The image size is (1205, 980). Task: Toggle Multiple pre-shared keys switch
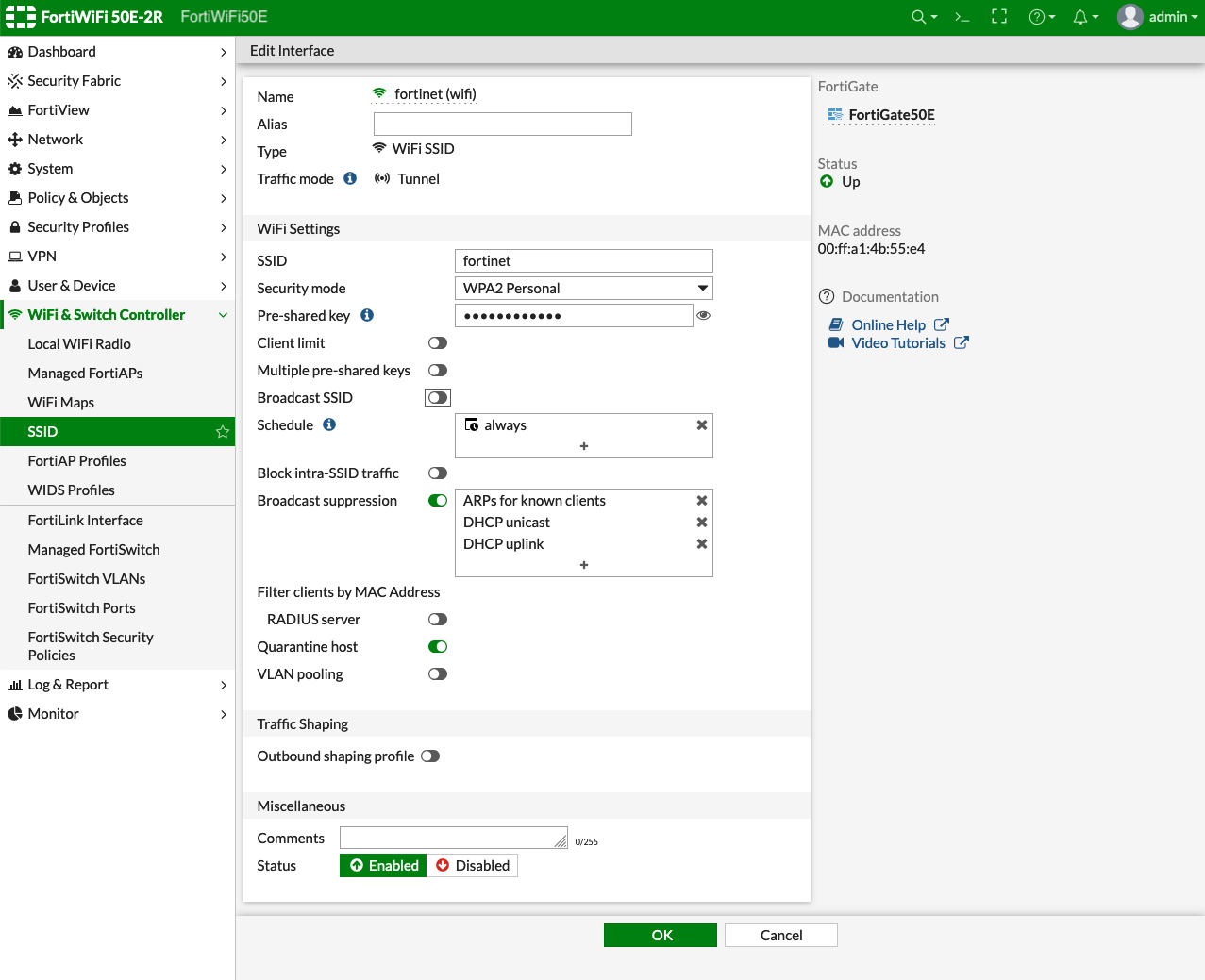pos(438,371)
